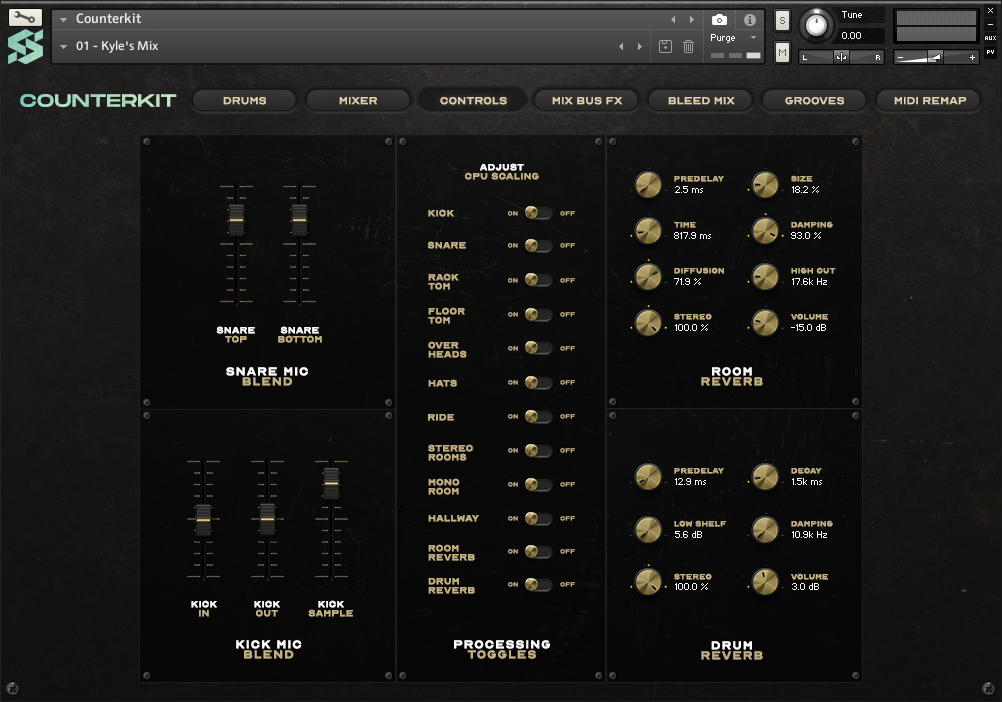Open the instrument edit wrench icon
Viewport: 1002px width, 702px height.
tap(25, 16)
